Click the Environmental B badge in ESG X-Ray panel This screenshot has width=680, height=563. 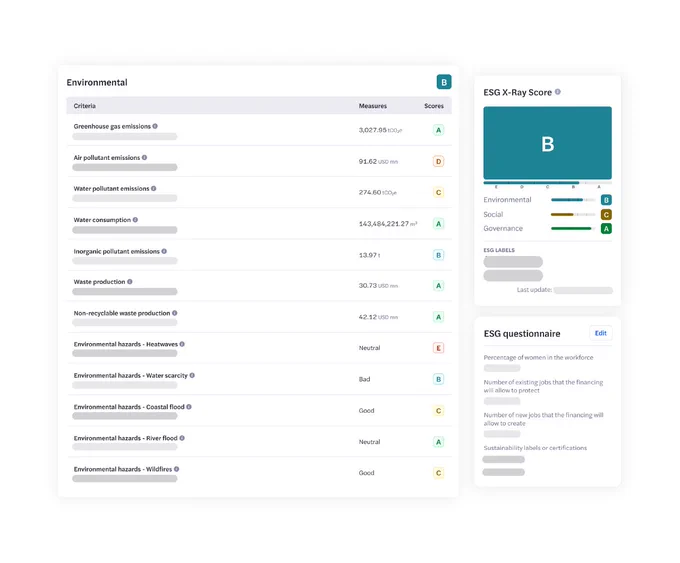click(606, 200)
